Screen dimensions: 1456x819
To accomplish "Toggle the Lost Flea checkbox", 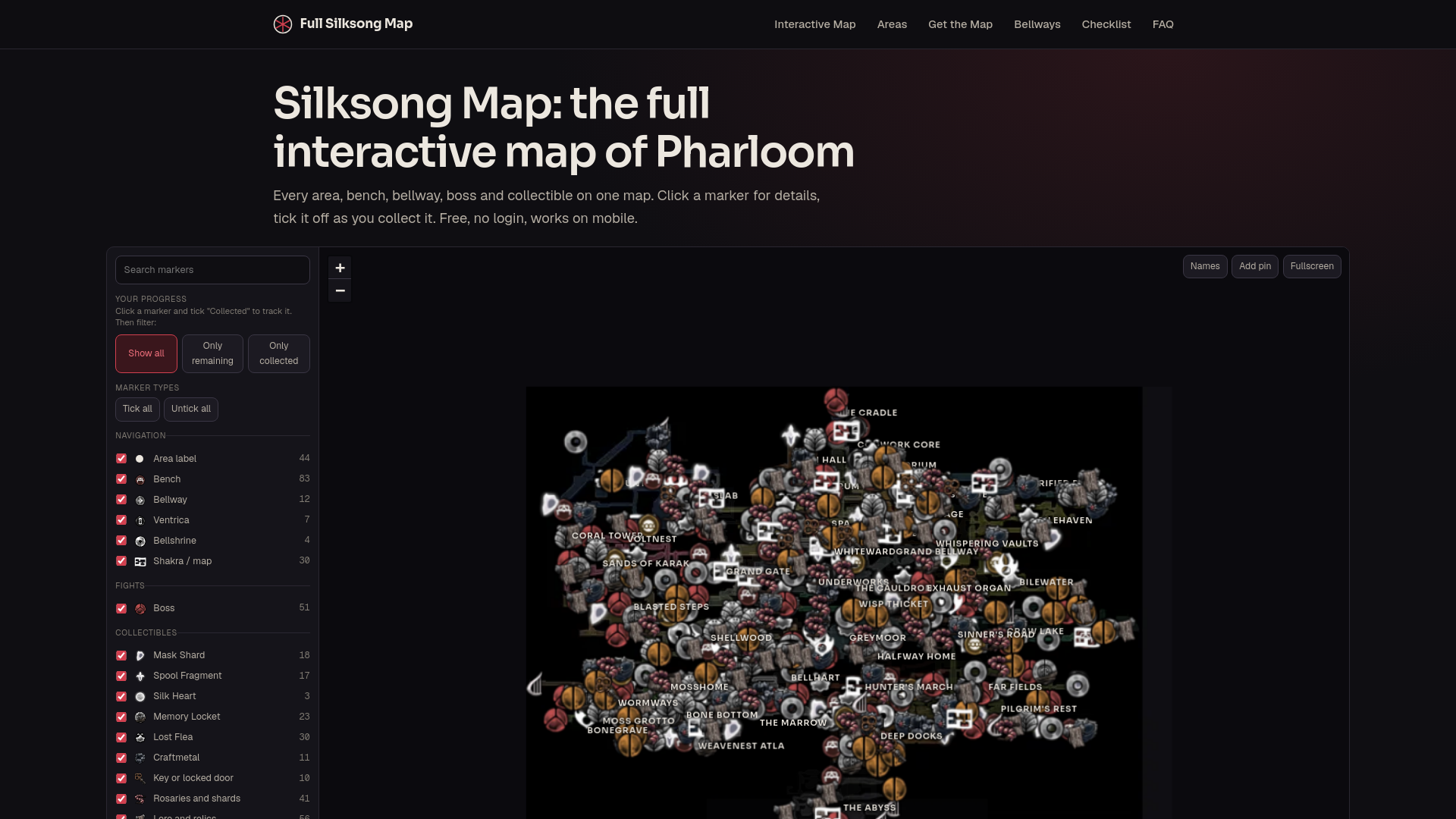I will point(121,737).
